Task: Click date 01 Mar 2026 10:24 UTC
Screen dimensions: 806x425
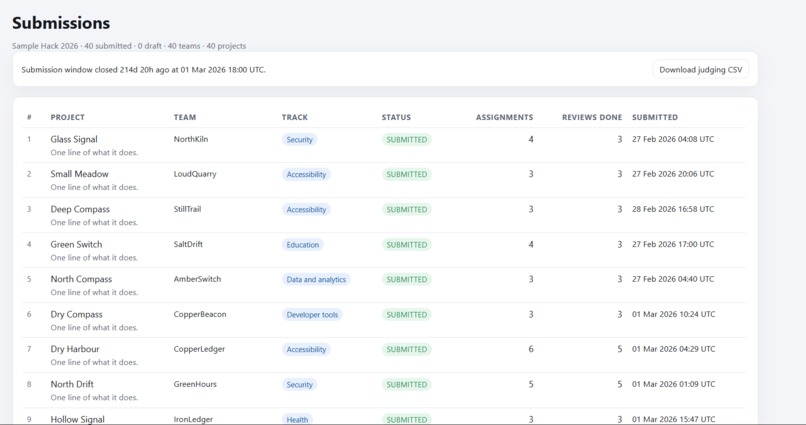Action: point(673,314)
